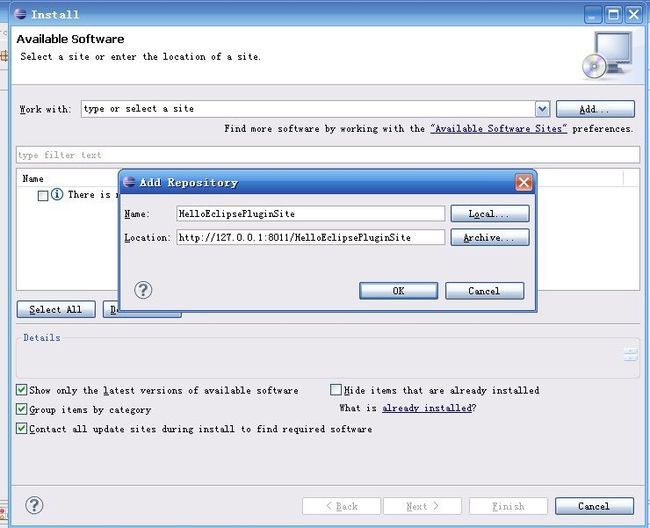The width and height of the screenshot is (650, 528).
Task: Click the help icon in Install dialog footer
Action: pyautogui.click(x=34, y=505)
